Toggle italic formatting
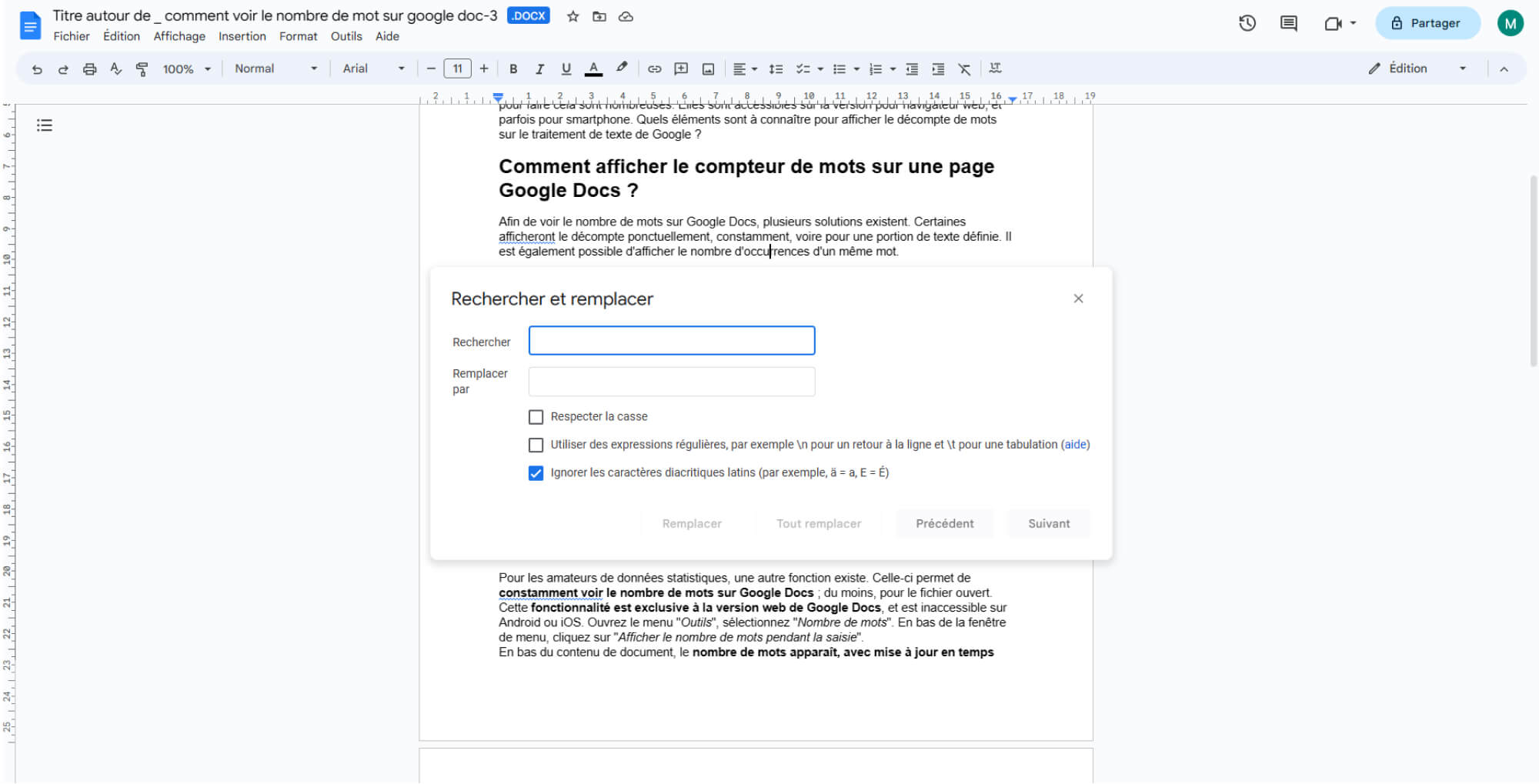This screenshot has height=784, width=1539. click(x=539, y=69)
